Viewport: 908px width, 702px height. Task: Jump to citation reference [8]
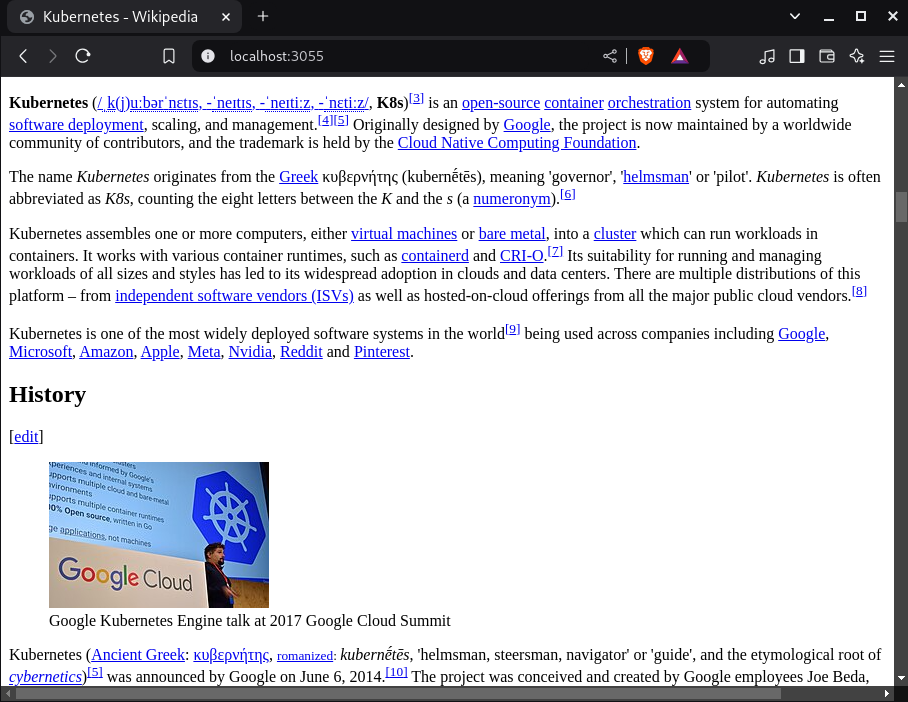pyautogui.click(x=859, y=291)
